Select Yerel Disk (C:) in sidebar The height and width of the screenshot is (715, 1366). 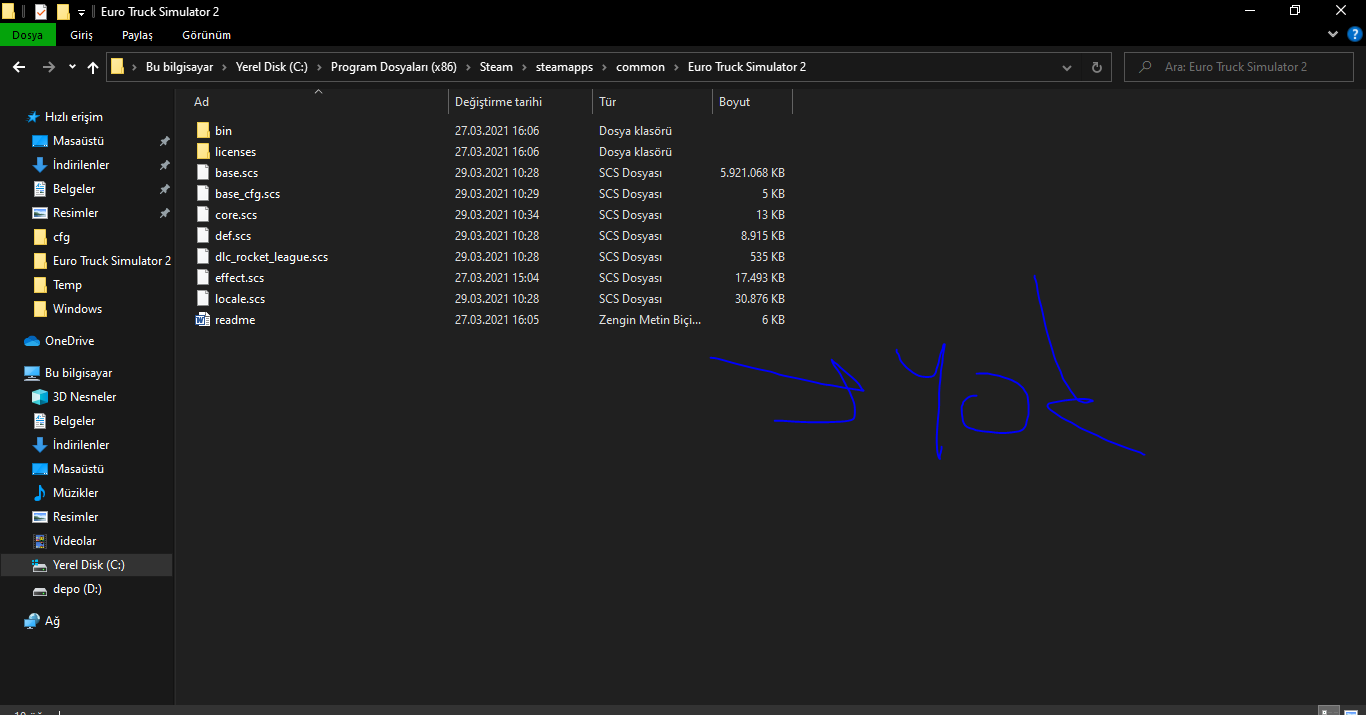click(x=87, y=565)
